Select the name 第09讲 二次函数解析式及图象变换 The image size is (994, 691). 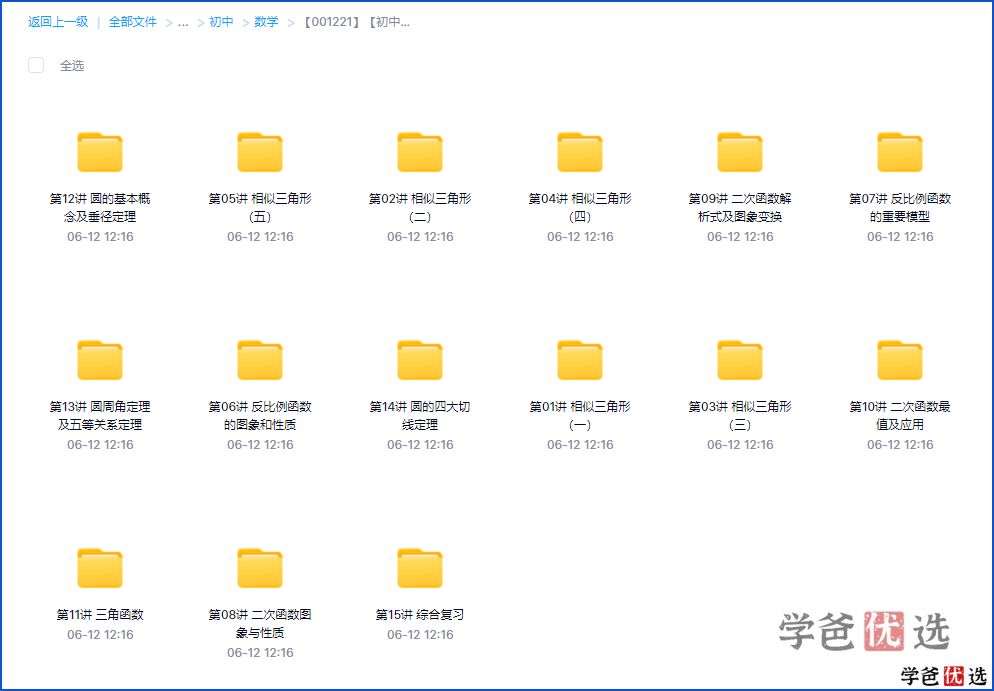[740, 207]
